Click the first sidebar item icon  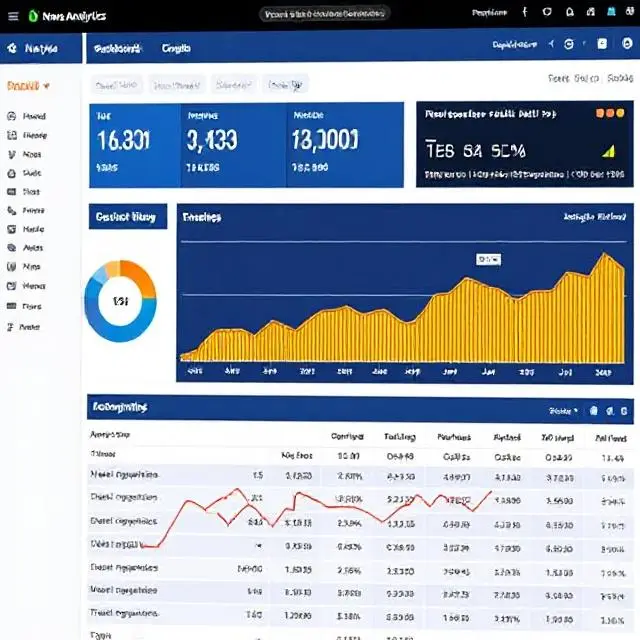click(12, 116)
